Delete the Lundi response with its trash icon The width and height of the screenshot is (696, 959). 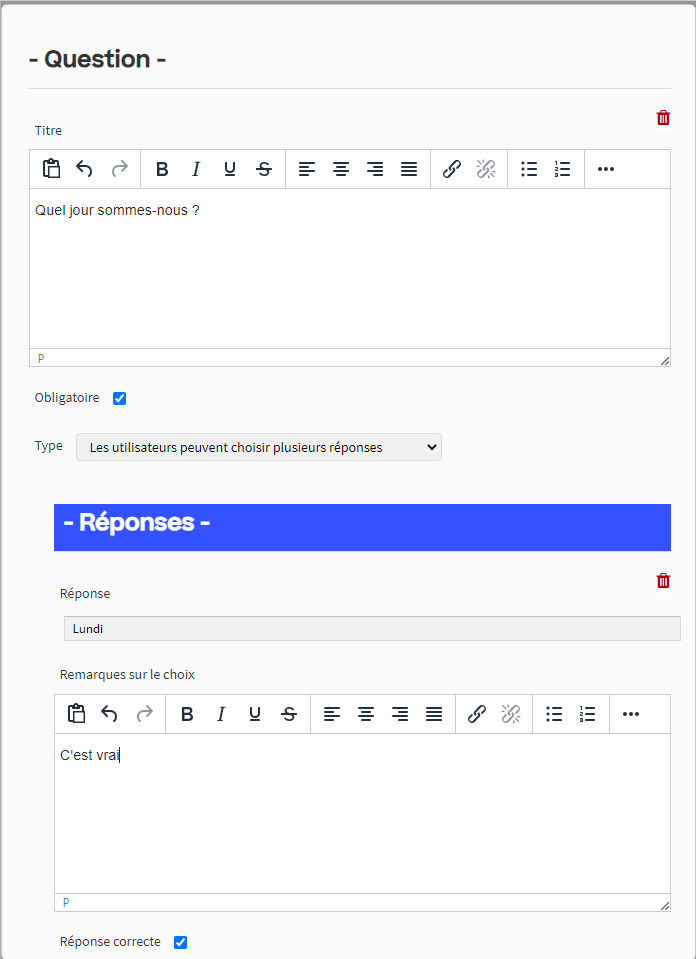click(x=663, y=581)
